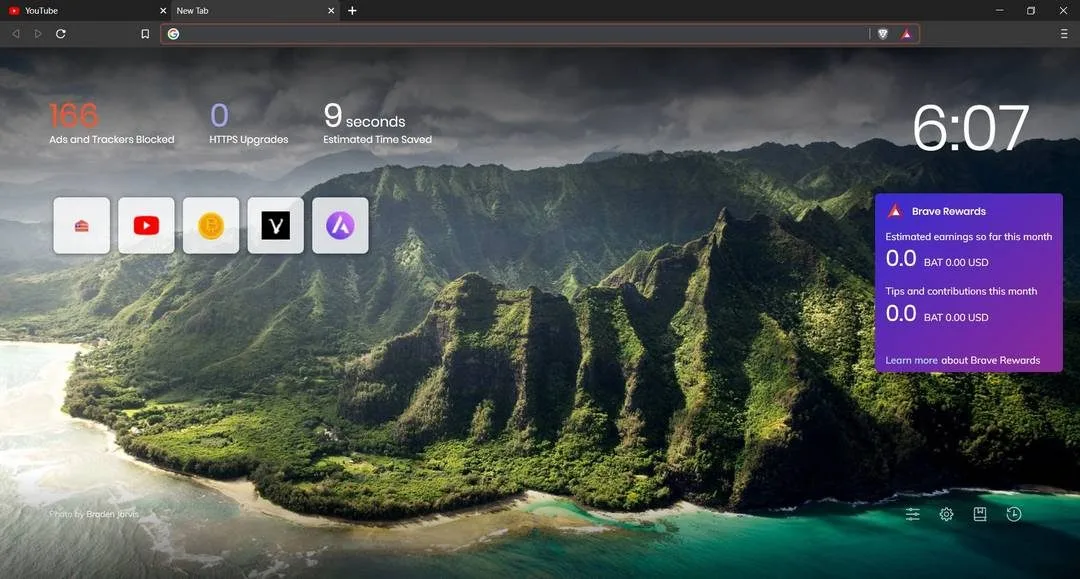Click the 6:07 clock widget
The image size is (1080, 579).
pyautogui.click(x=970, y=128)
